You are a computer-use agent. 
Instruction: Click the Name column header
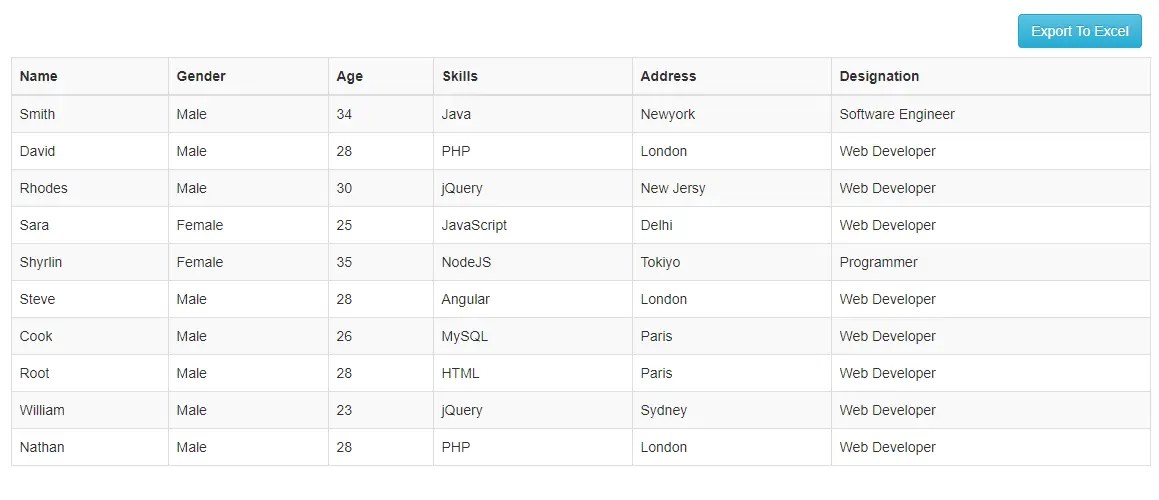pyautogui.click(x=39, y=76)
